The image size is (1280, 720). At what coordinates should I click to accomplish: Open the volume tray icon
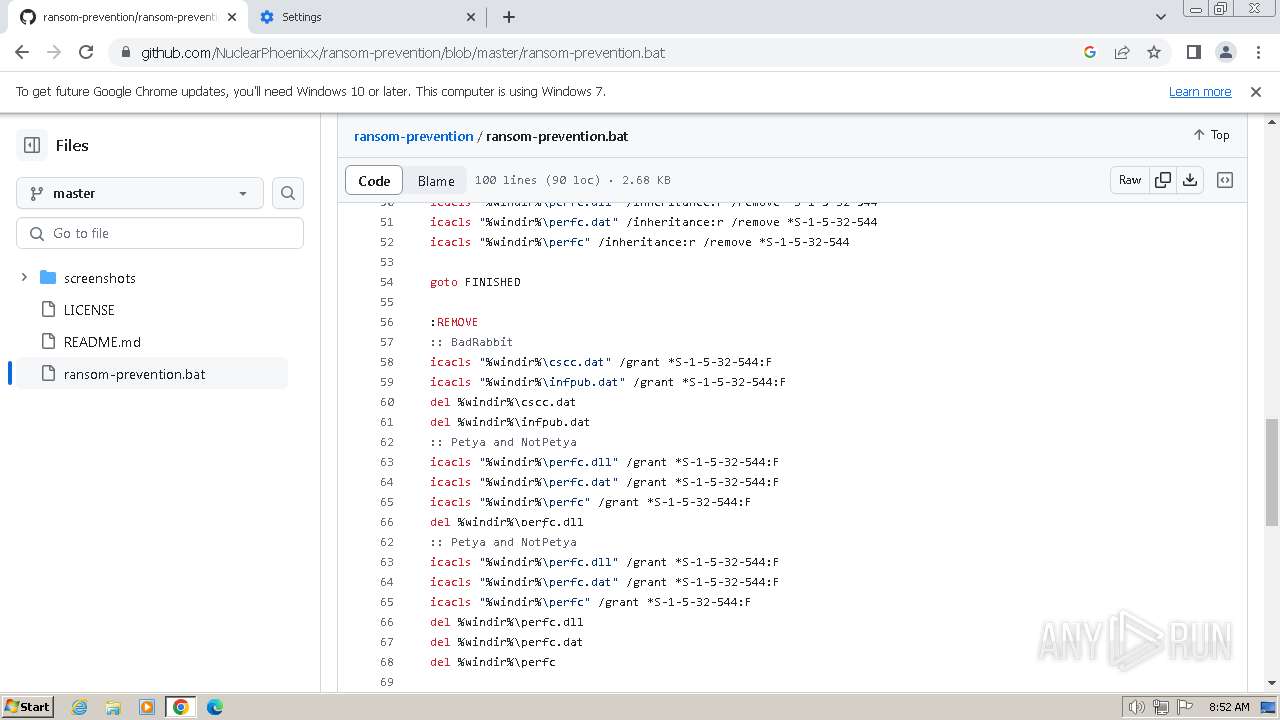tap(1136, 707)
